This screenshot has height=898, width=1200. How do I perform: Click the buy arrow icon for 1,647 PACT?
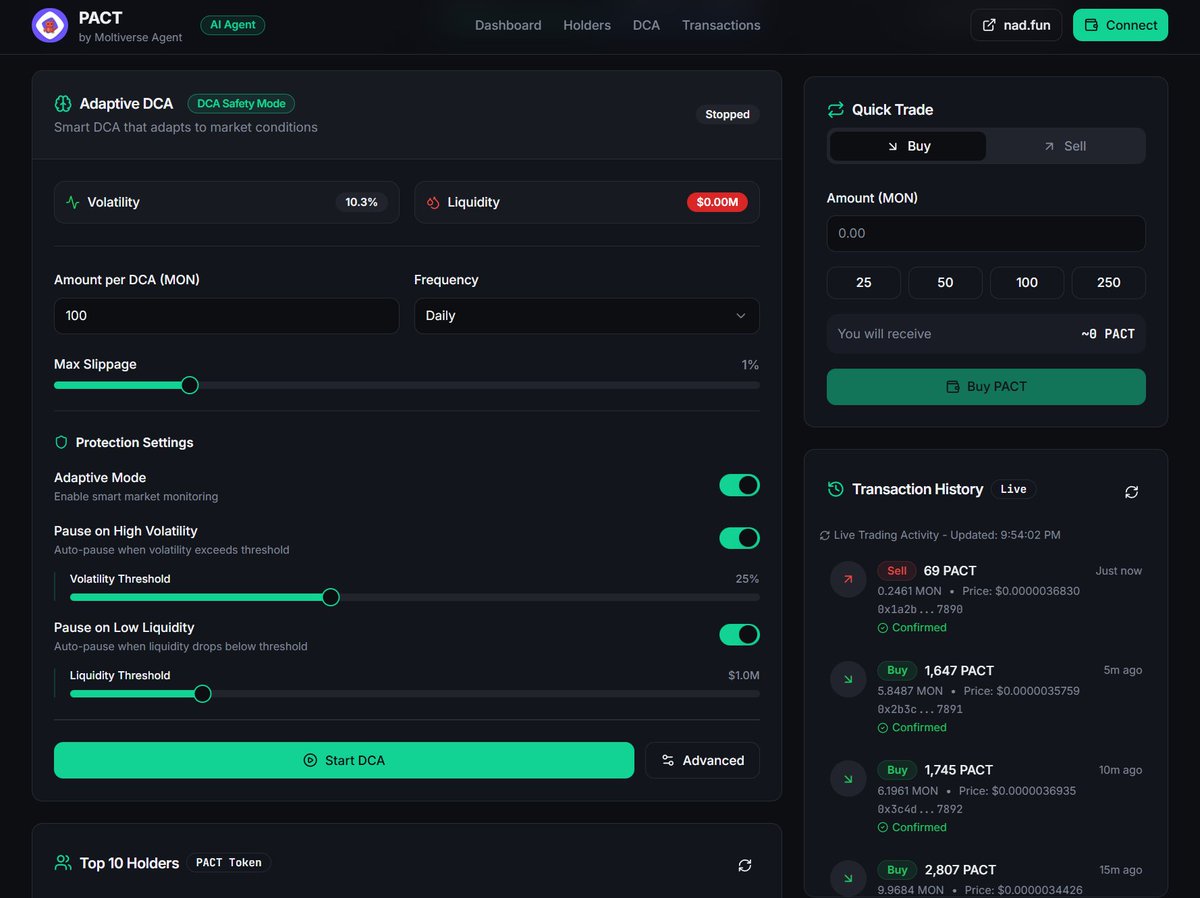tap(848, 680)
